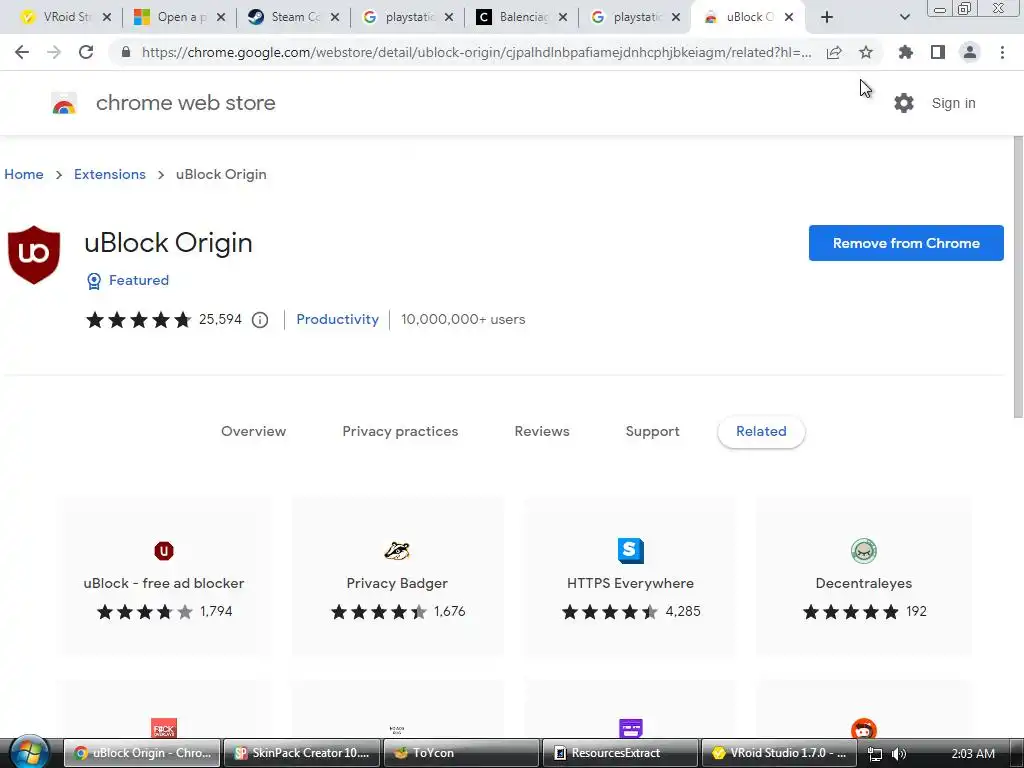
Task: Open the Privacy Badger title text
Action: coord(397,583)
